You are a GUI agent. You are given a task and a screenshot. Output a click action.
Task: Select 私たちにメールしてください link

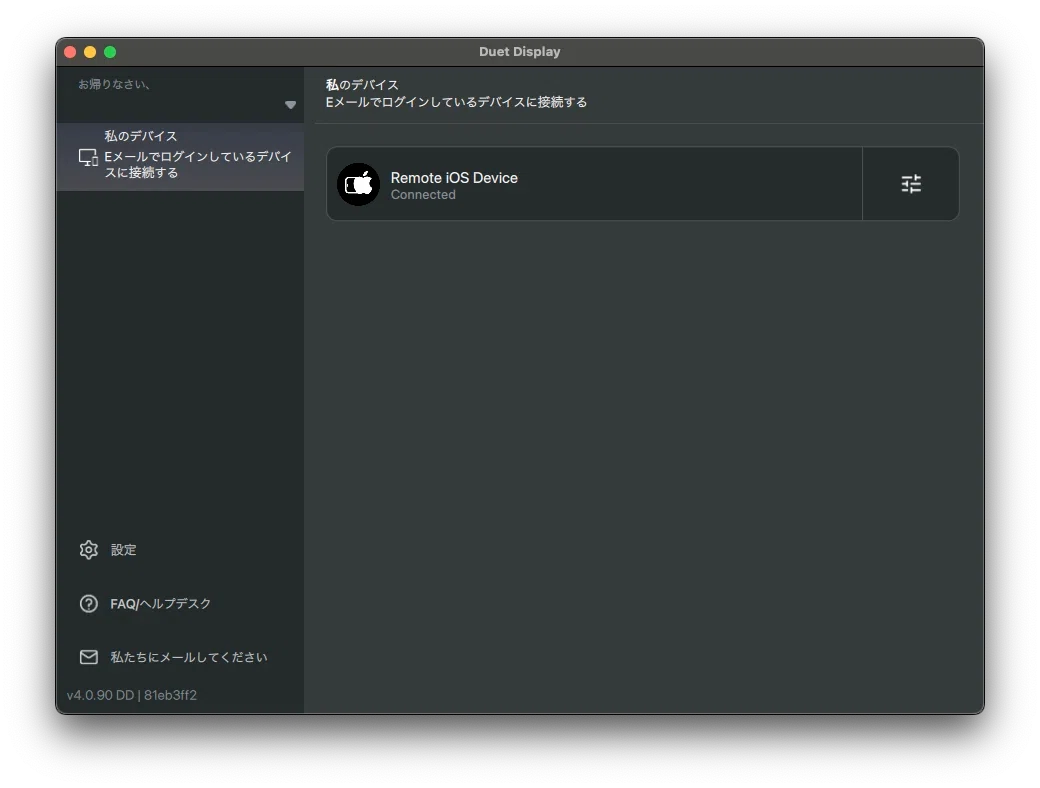189,657
